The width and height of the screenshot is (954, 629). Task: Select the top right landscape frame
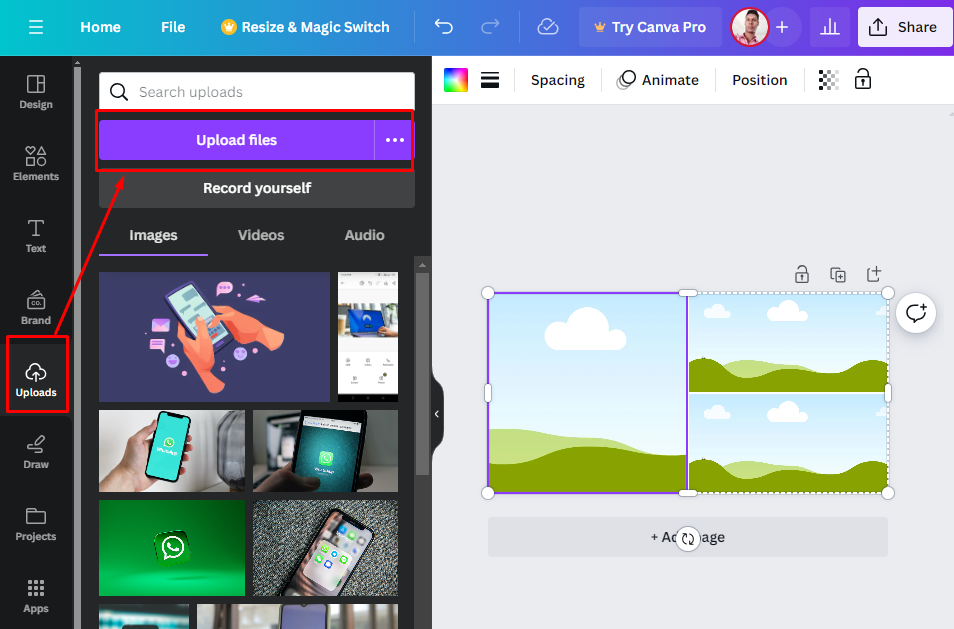click(x=788, y=343)
